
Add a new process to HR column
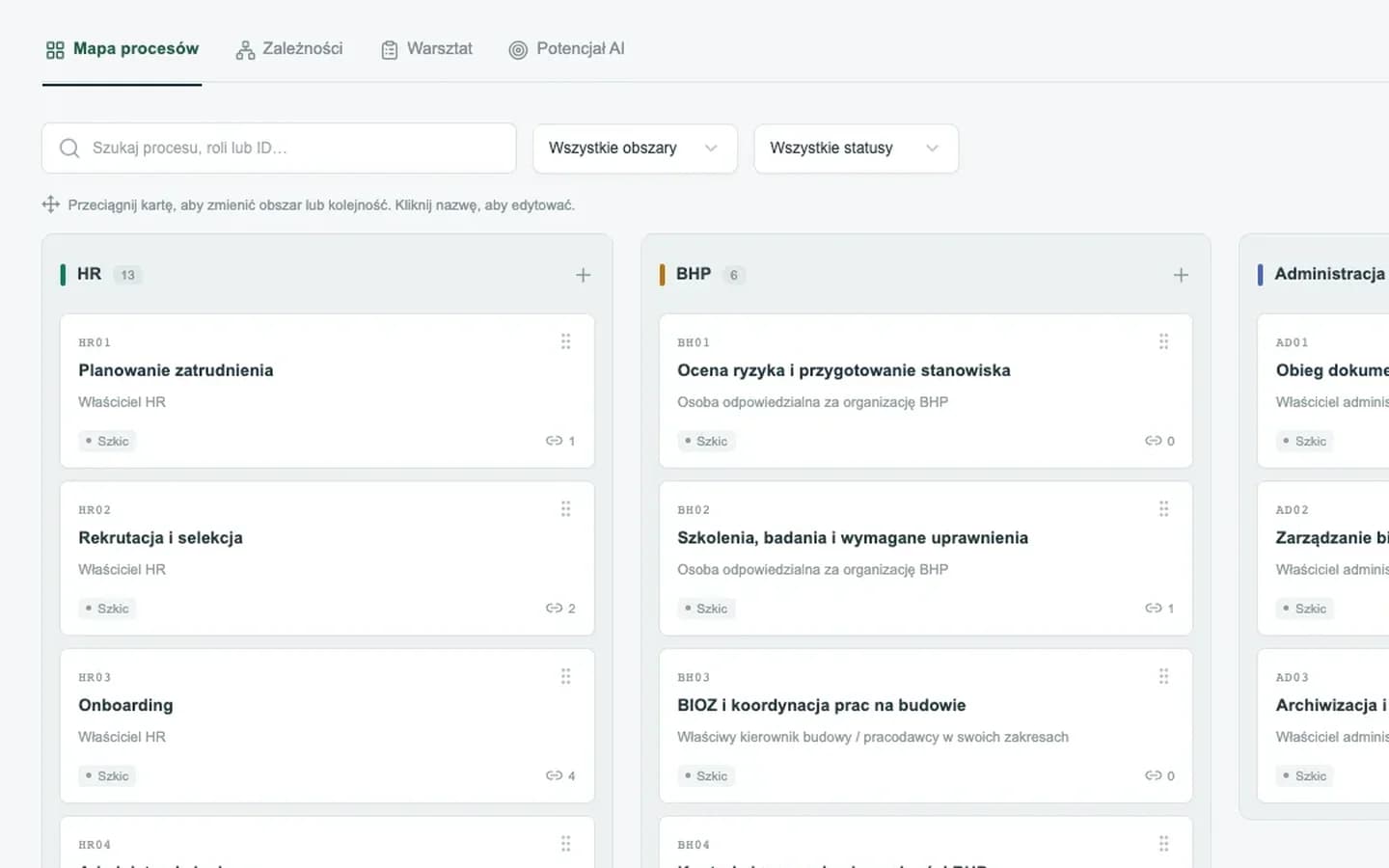[x=584, y=275]
